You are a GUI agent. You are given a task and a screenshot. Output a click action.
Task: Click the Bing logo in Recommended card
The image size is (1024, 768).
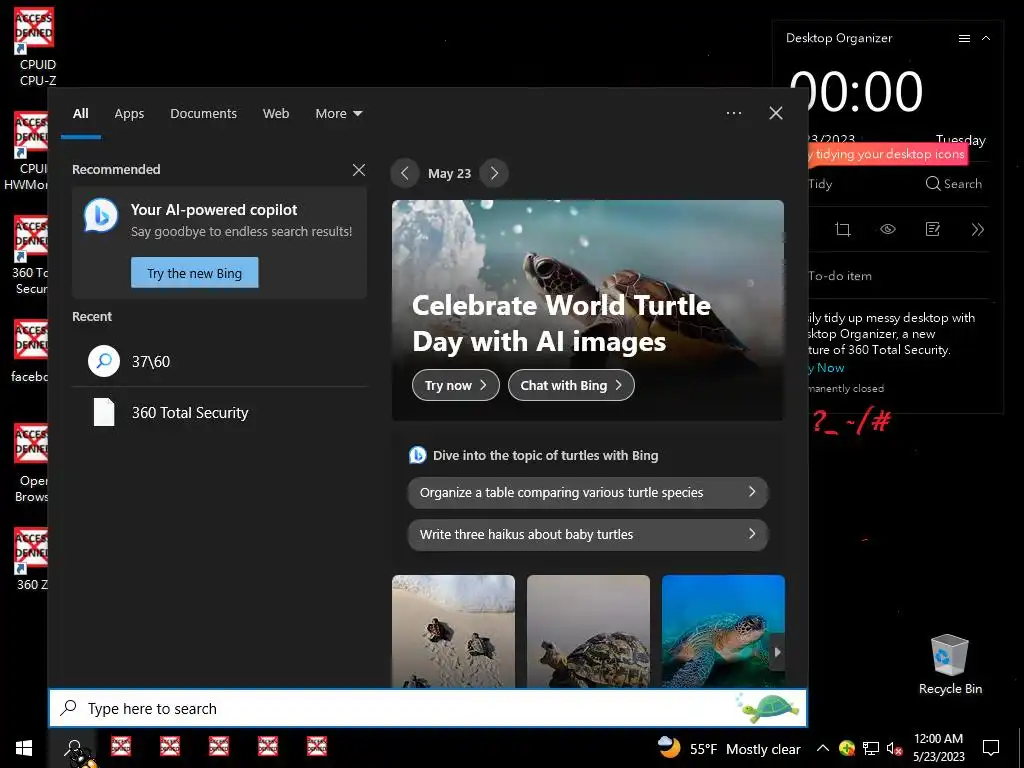101,216
